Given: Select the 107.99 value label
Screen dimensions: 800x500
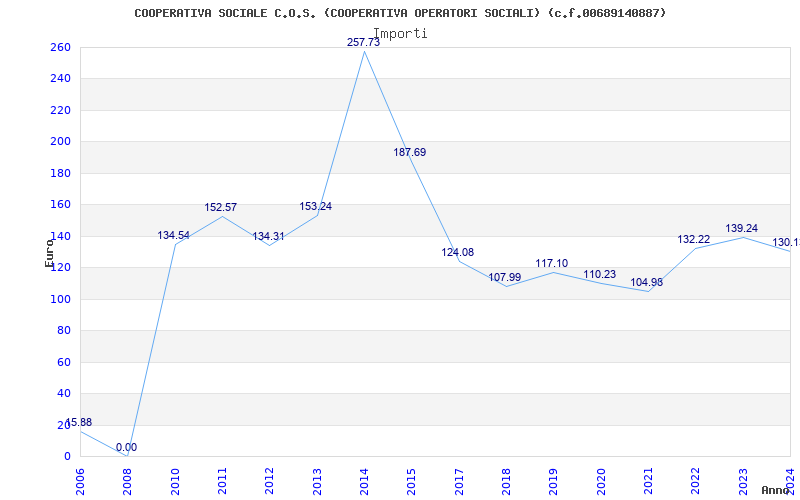Looking at the screenshot, I should [505, 277].
